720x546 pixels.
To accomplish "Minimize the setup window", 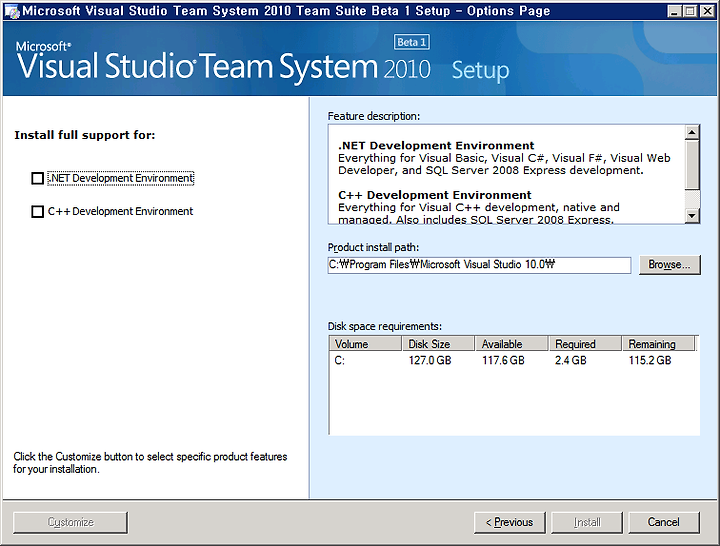I will [674, 11].
